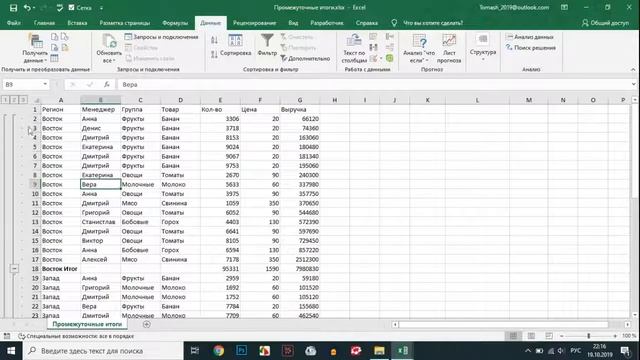This screenshot has width=640, height=360.
Task: Show outline level 1
Action: click(x=5, y=100)
